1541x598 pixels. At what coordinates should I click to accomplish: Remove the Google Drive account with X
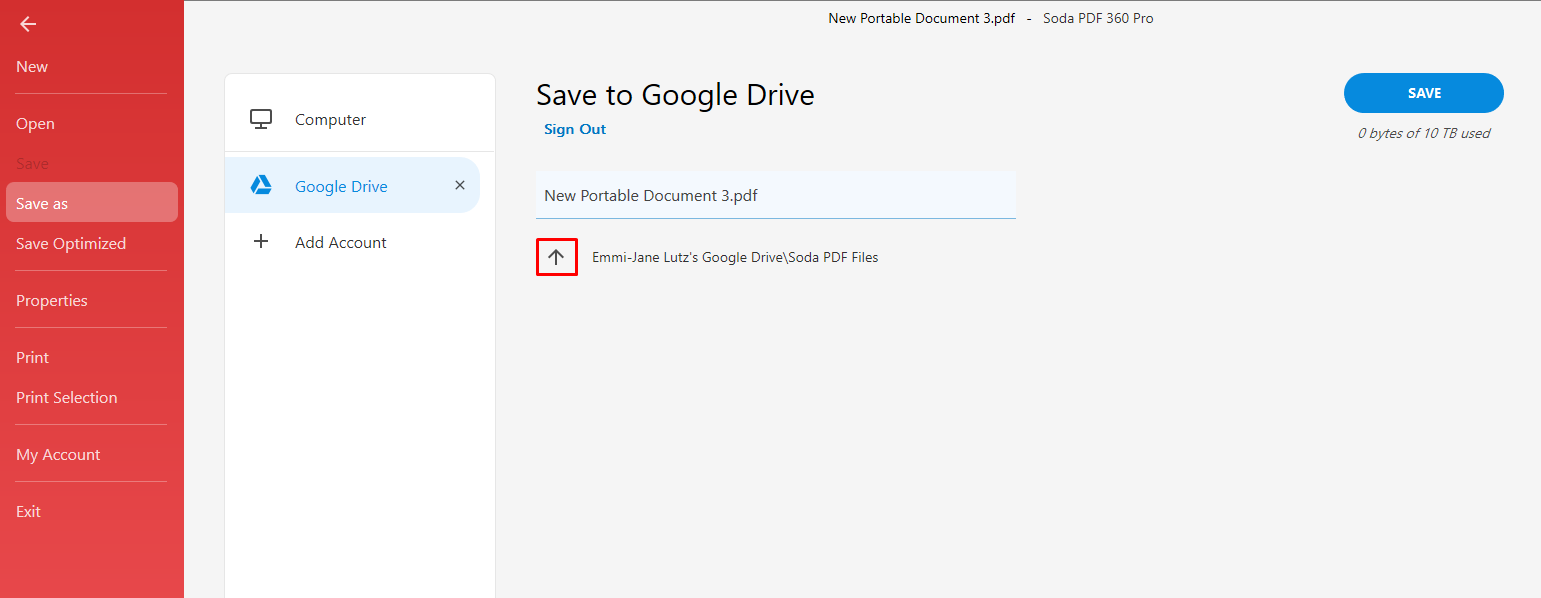460,185
